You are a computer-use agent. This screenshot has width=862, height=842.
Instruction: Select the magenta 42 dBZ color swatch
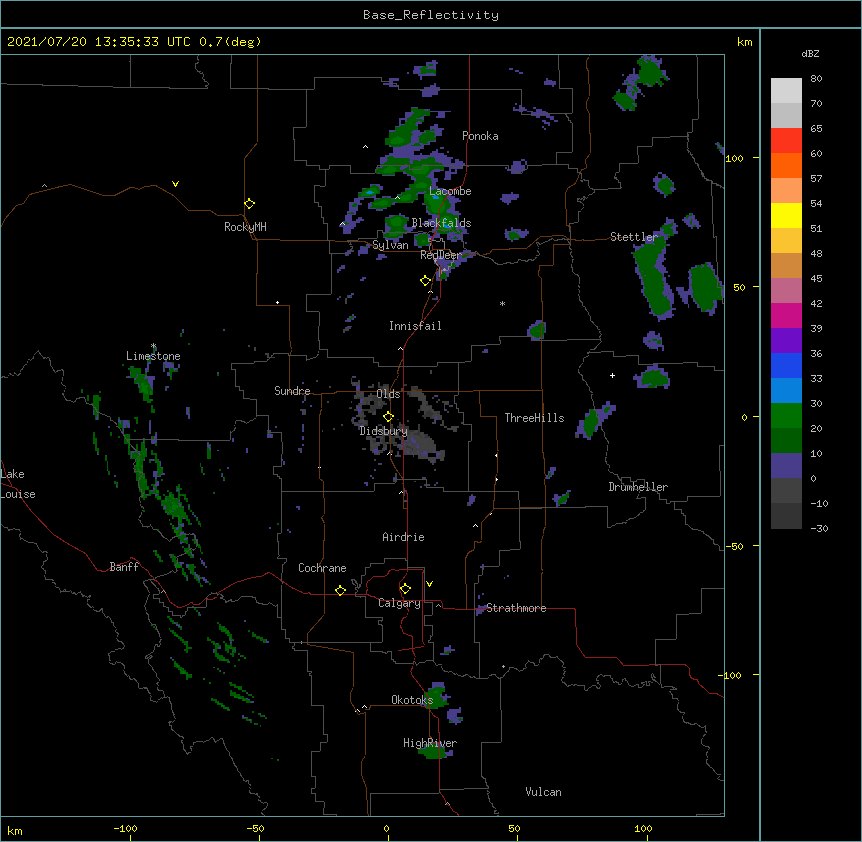[x=786, y=315]
